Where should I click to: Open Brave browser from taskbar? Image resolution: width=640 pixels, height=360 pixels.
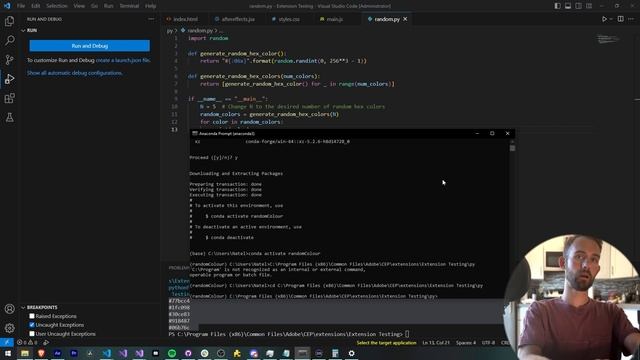[41, 353]
